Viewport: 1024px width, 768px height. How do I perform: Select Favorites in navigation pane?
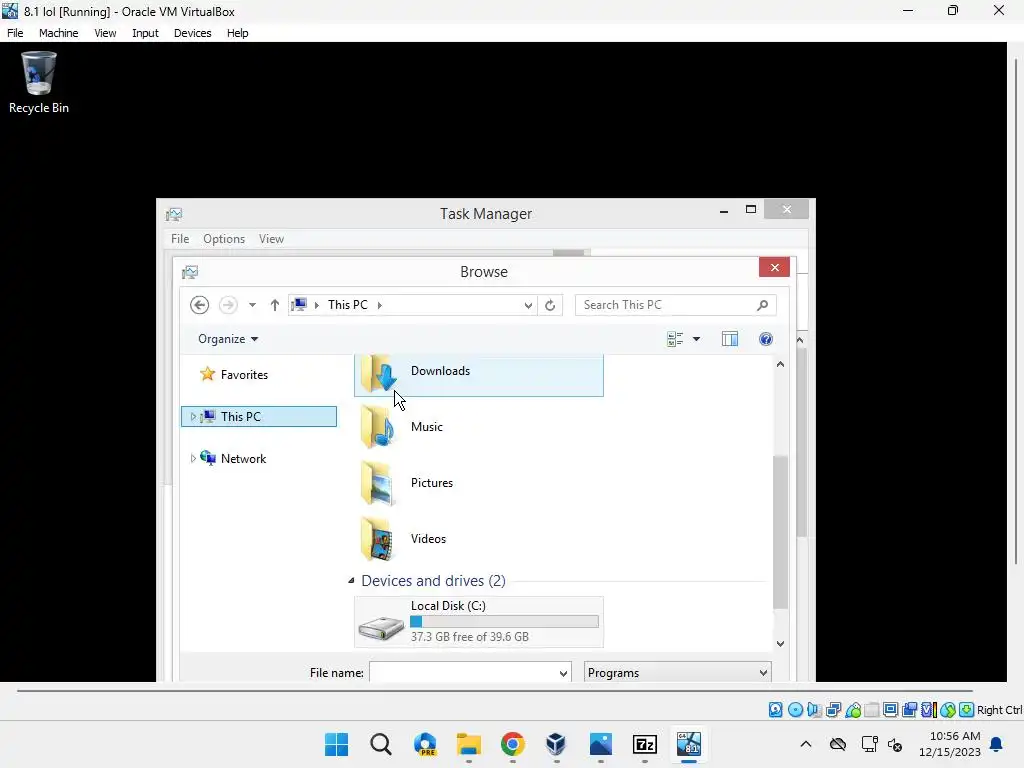(234, 375)
